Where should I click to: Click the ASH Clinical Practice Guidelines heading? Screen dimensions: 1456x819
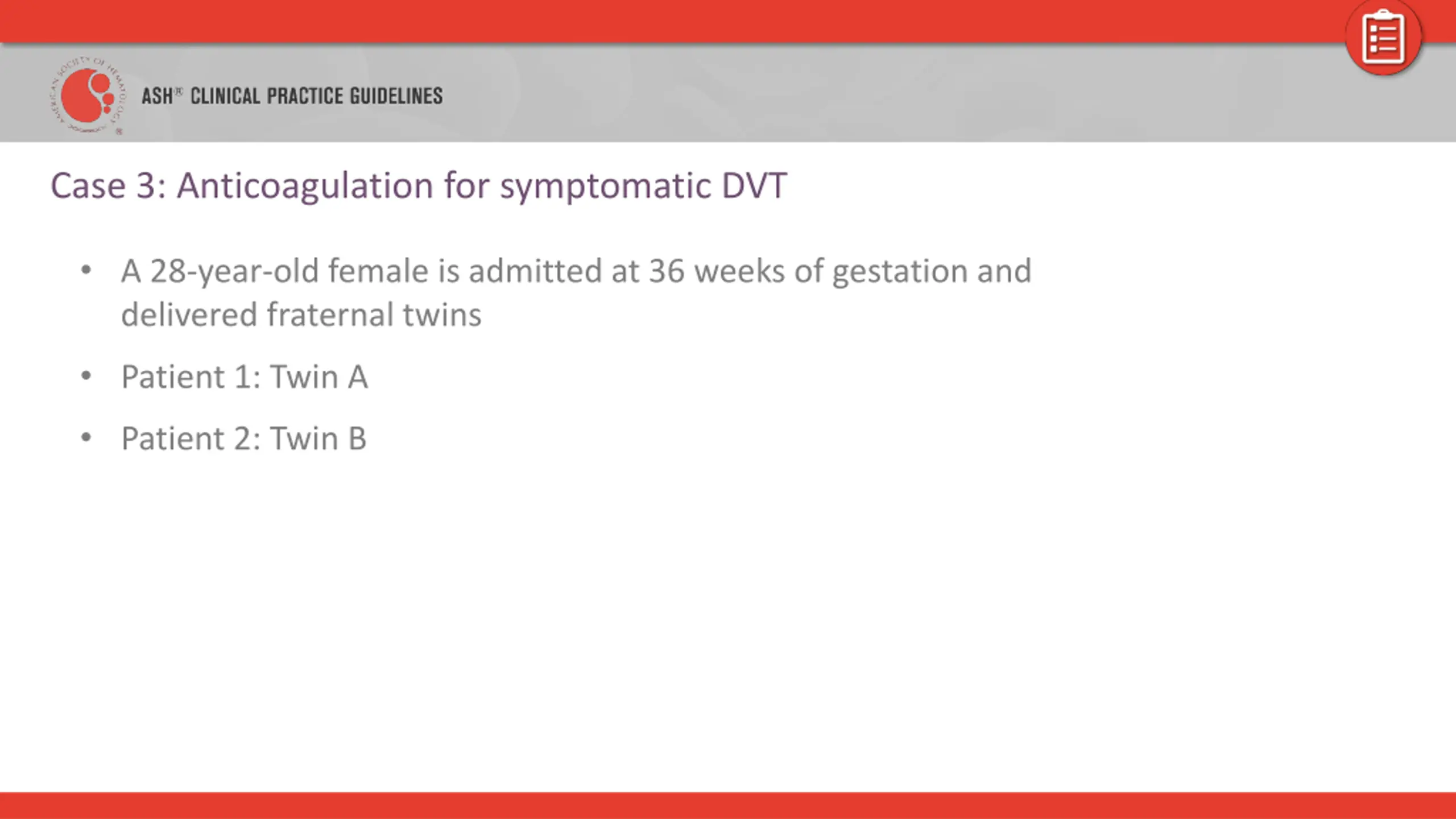[292, 96]
